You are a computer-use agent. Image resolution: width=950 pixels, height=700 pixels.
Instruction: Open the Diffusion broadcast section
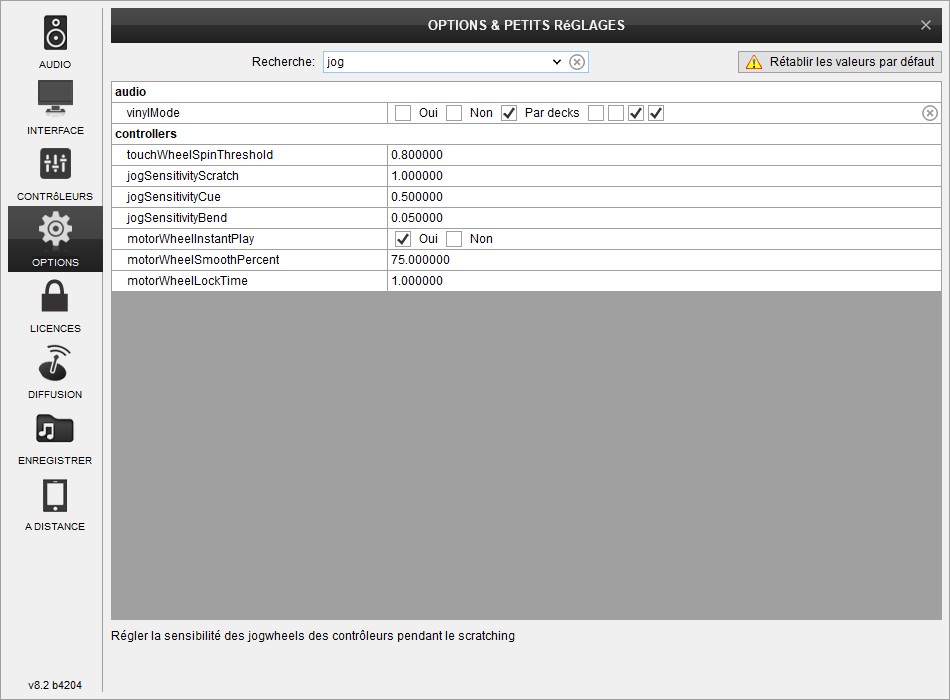point(55,371)
